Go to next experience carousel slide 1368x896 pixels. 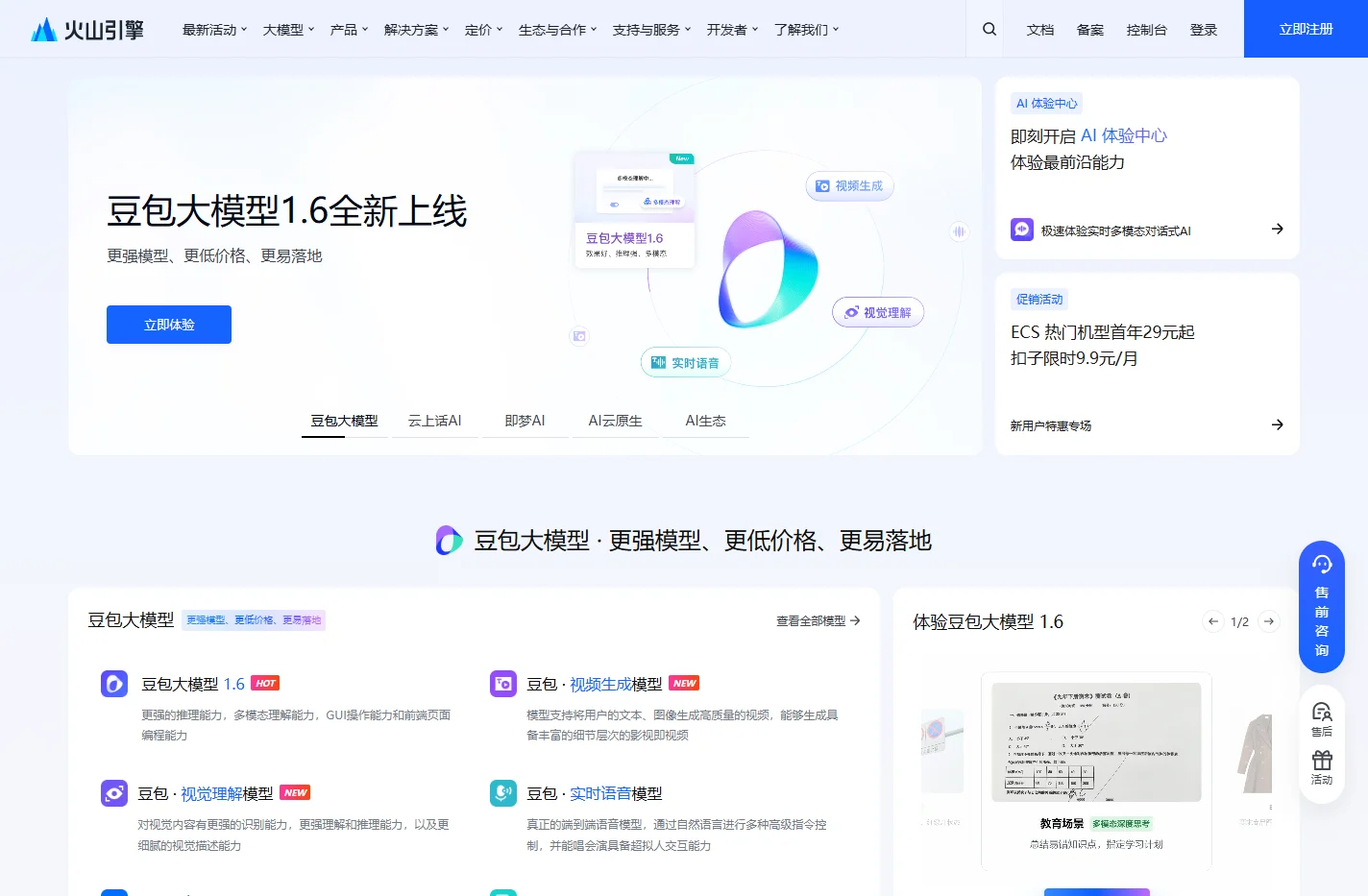coord(1269,621)
